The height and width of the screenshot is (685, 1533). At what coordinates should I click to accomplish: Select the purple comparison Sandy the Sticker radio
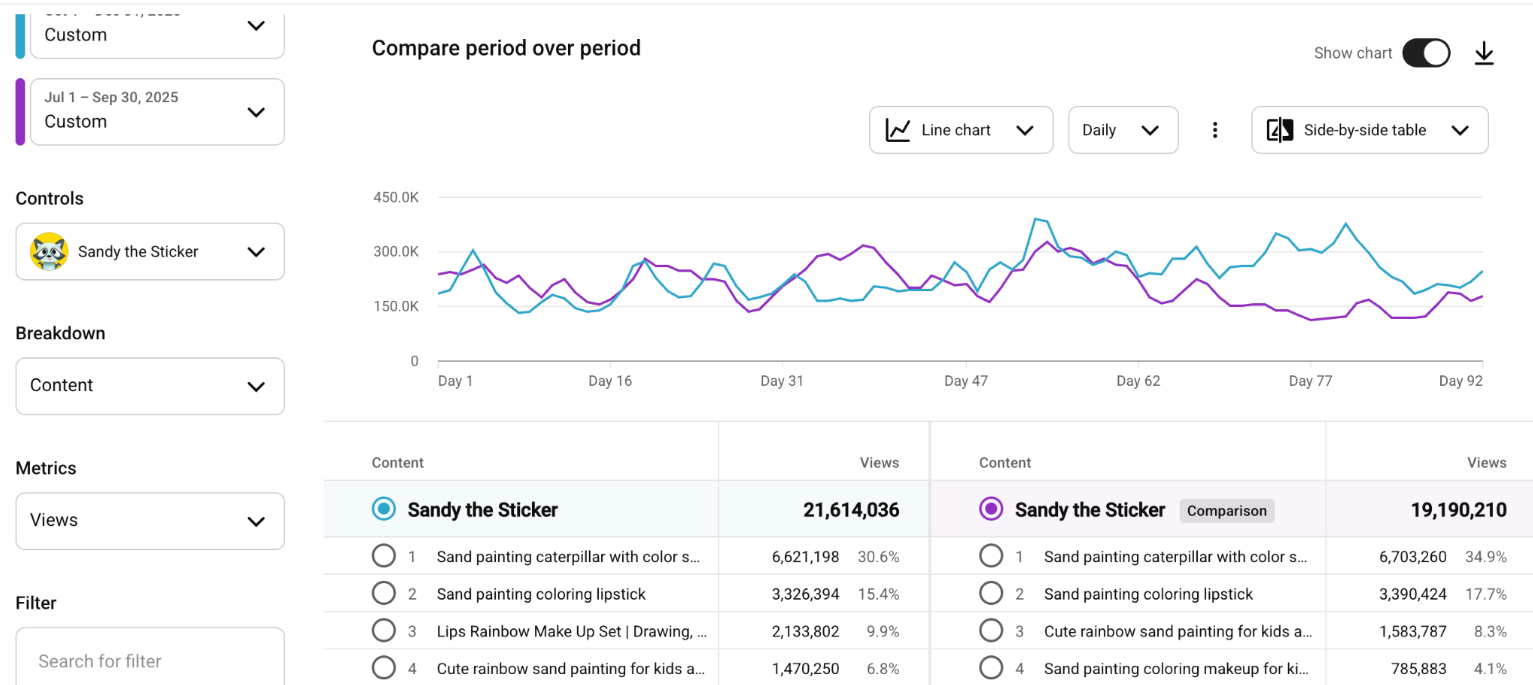coord(991,509)
